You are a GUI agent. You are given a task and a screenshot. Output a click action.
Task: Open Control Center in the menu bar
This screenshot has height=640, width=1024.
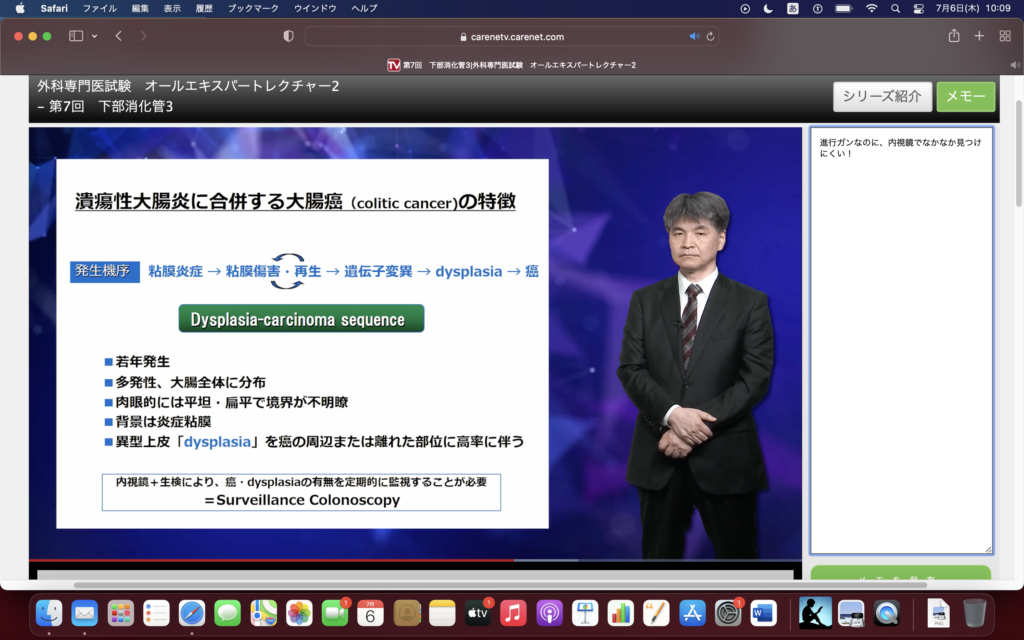tap(919, 8)
